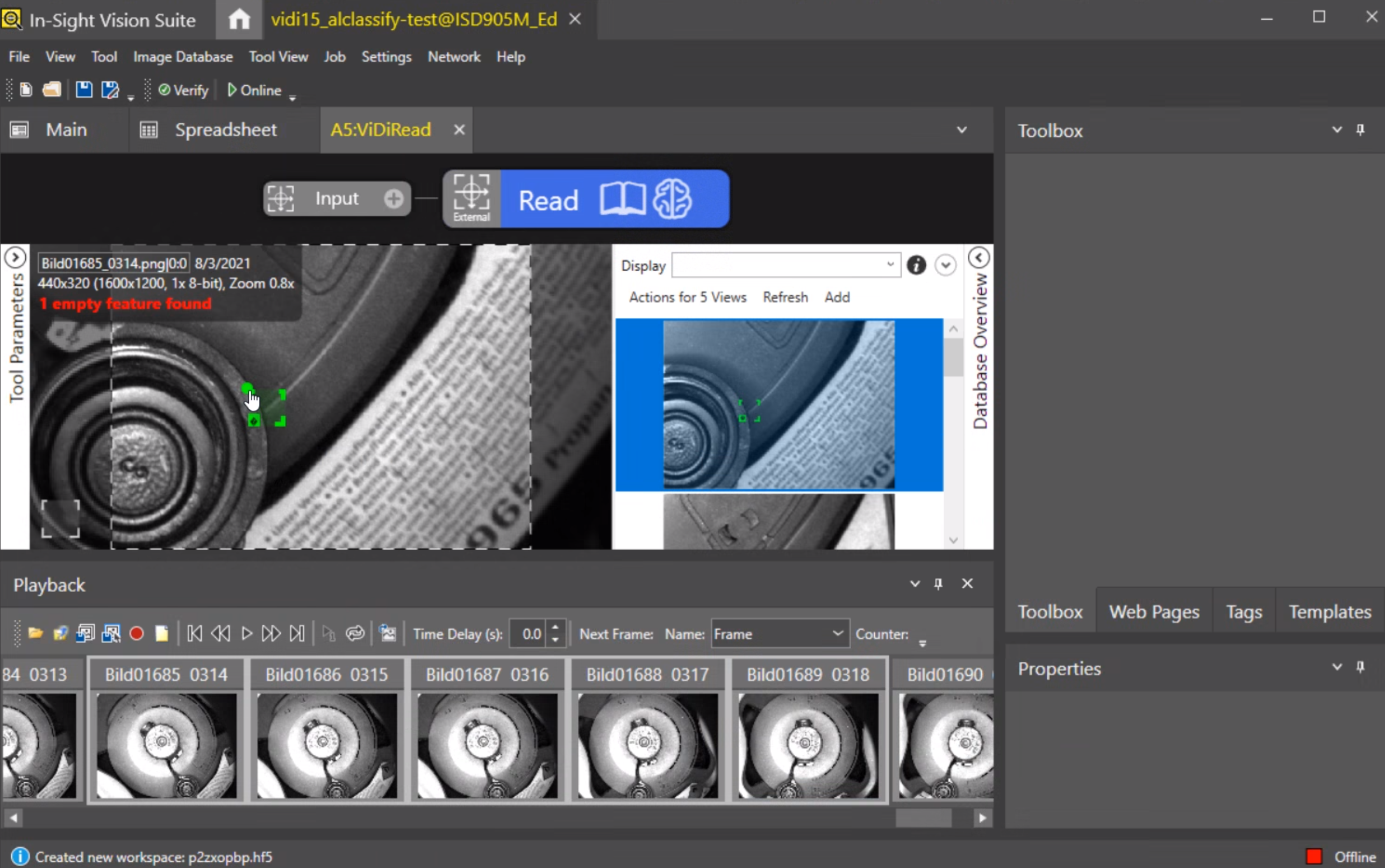This screenshot has width=1385, height=868.
Task: Click the Verify toolbar button
Action: tap(184, 90)
